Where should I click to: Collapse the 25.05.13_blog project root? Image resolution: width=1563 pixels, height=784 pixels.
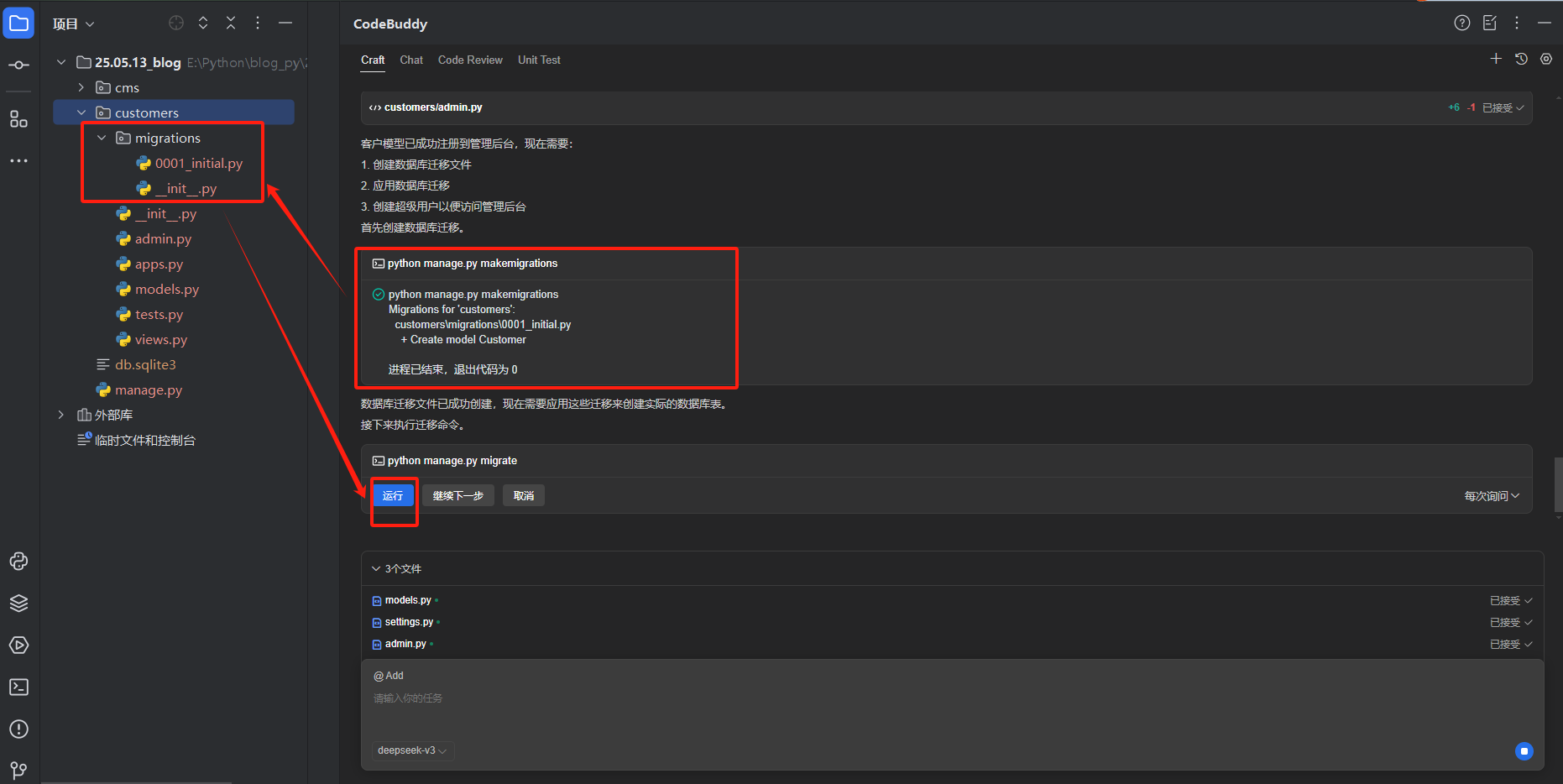coord(61,62)
